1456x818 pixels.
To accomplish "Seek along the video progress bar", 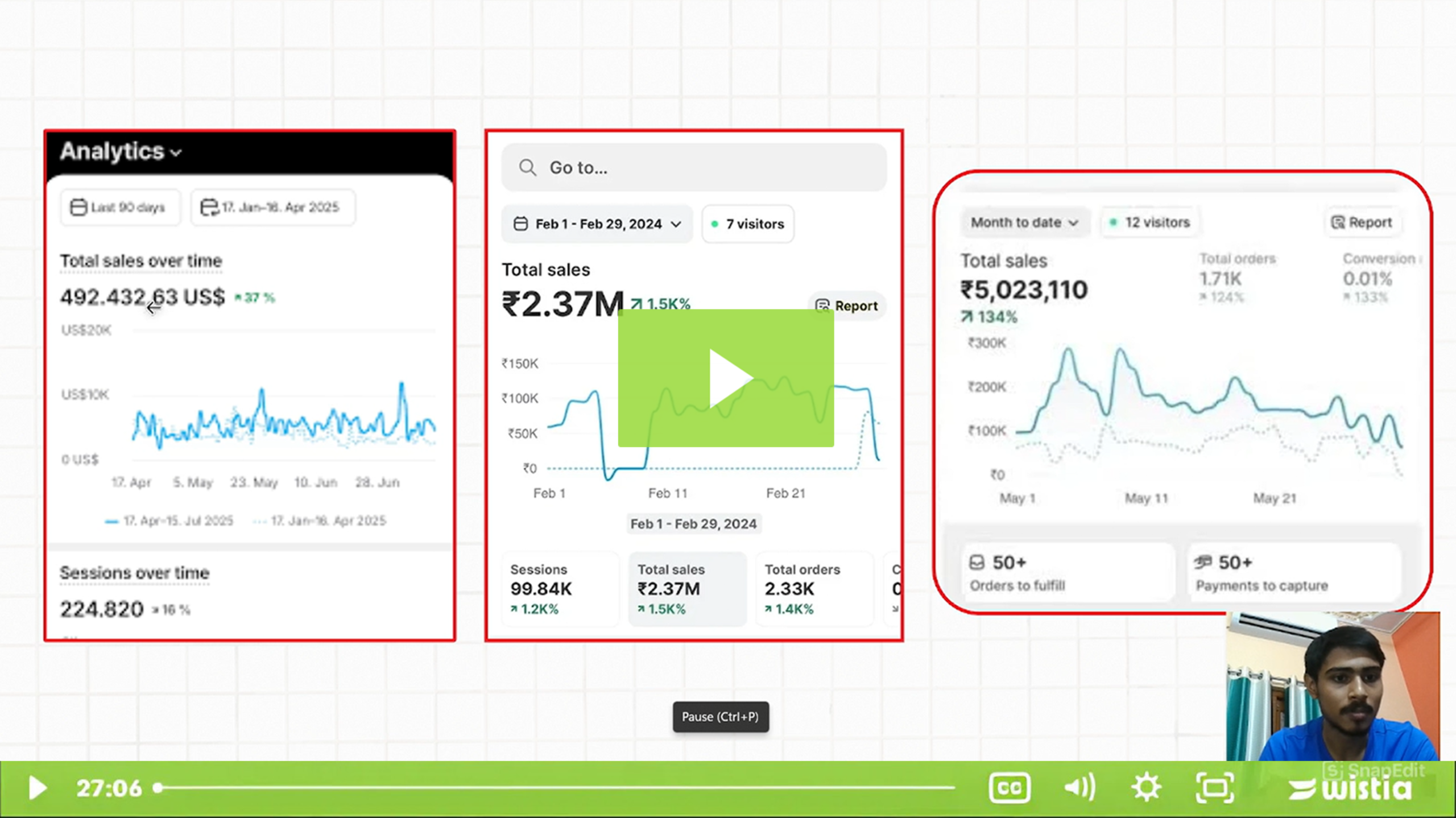I will 557,788.
